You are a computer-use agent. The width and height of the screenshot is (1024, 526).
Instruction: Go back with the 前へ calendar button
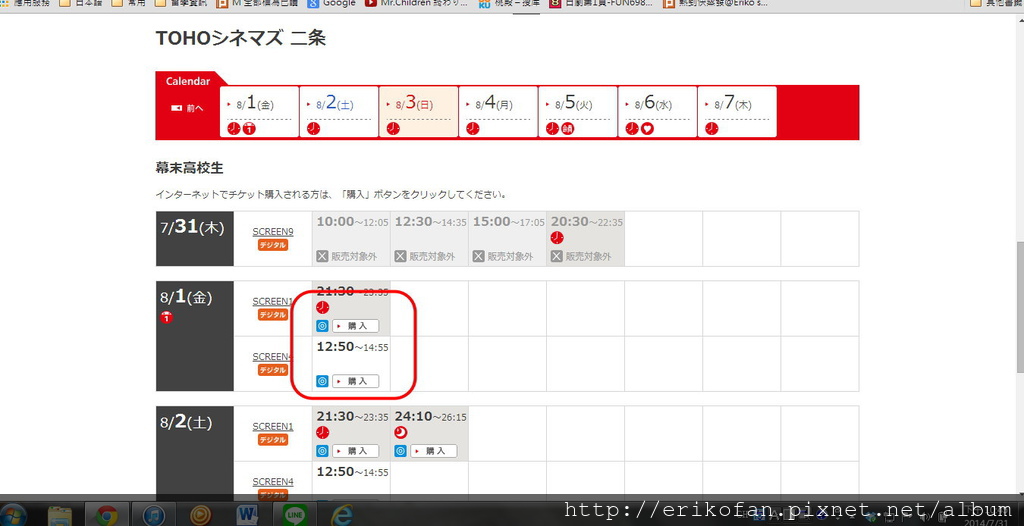pyautogui.click(x=187, y=108)
